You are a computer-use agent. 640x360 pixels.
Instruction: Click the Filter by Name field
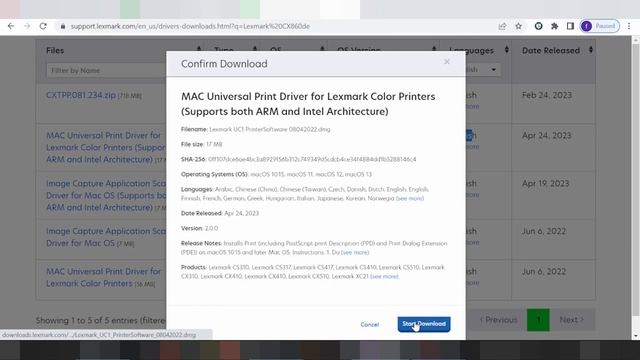(x=106, y=70)
